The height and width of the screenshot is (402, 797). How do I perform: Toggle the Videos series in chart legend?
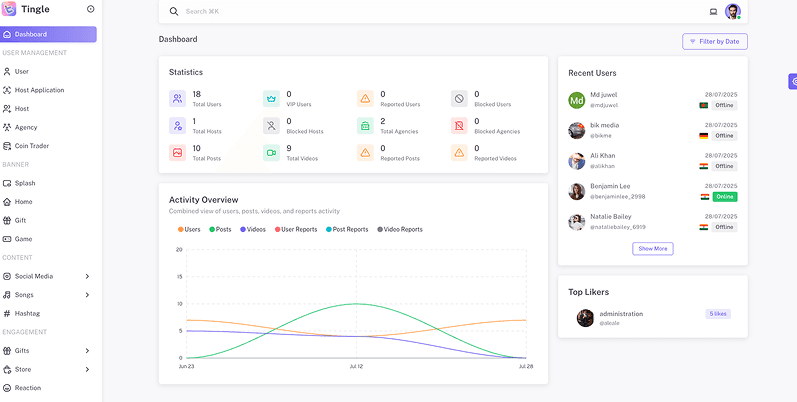tap(253, 230)
